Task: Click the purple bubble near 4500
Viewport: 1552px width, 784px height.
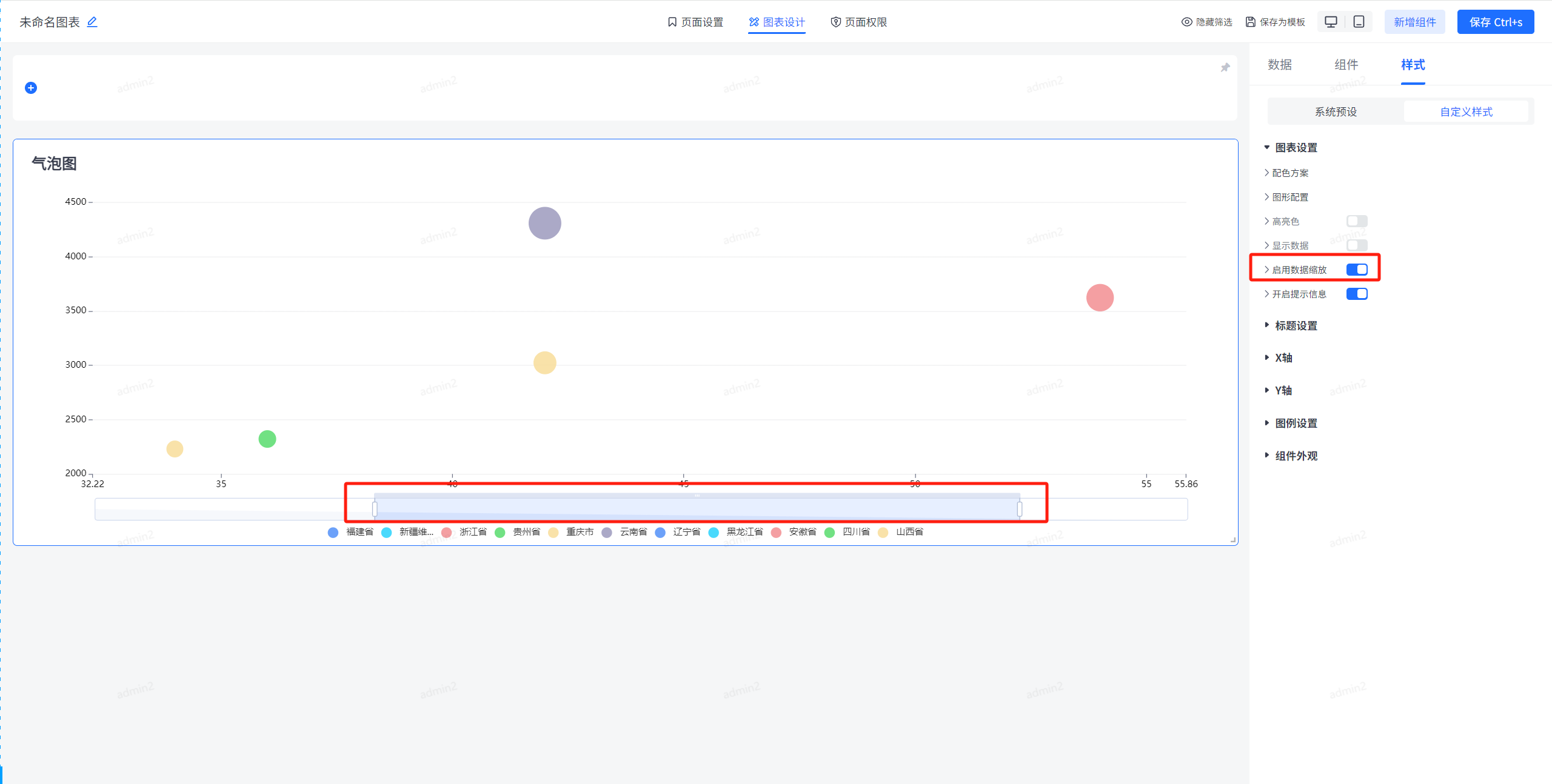Action: (x=544, y=223)
